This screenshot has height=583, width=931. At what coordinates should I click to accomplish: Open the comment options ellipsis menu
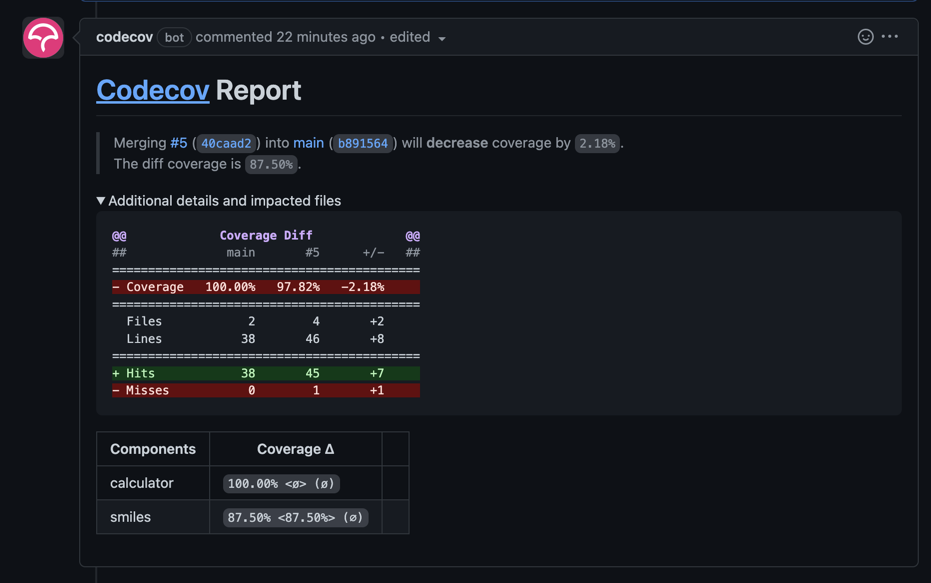(889, 37)
